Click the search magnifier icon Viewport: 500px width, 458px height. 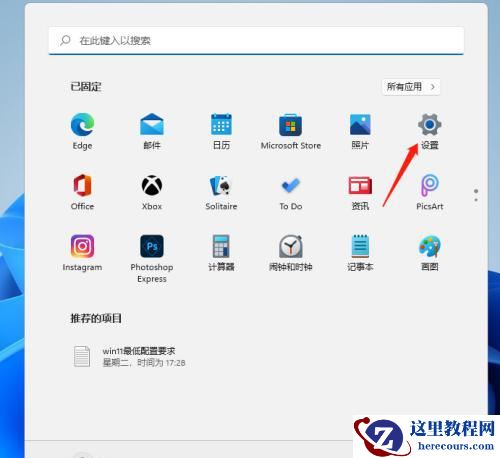click(65, 40)
